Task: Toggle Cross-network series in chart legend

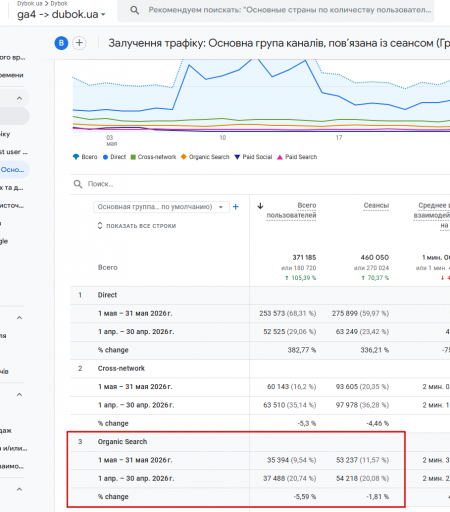Action: point(153,157)
